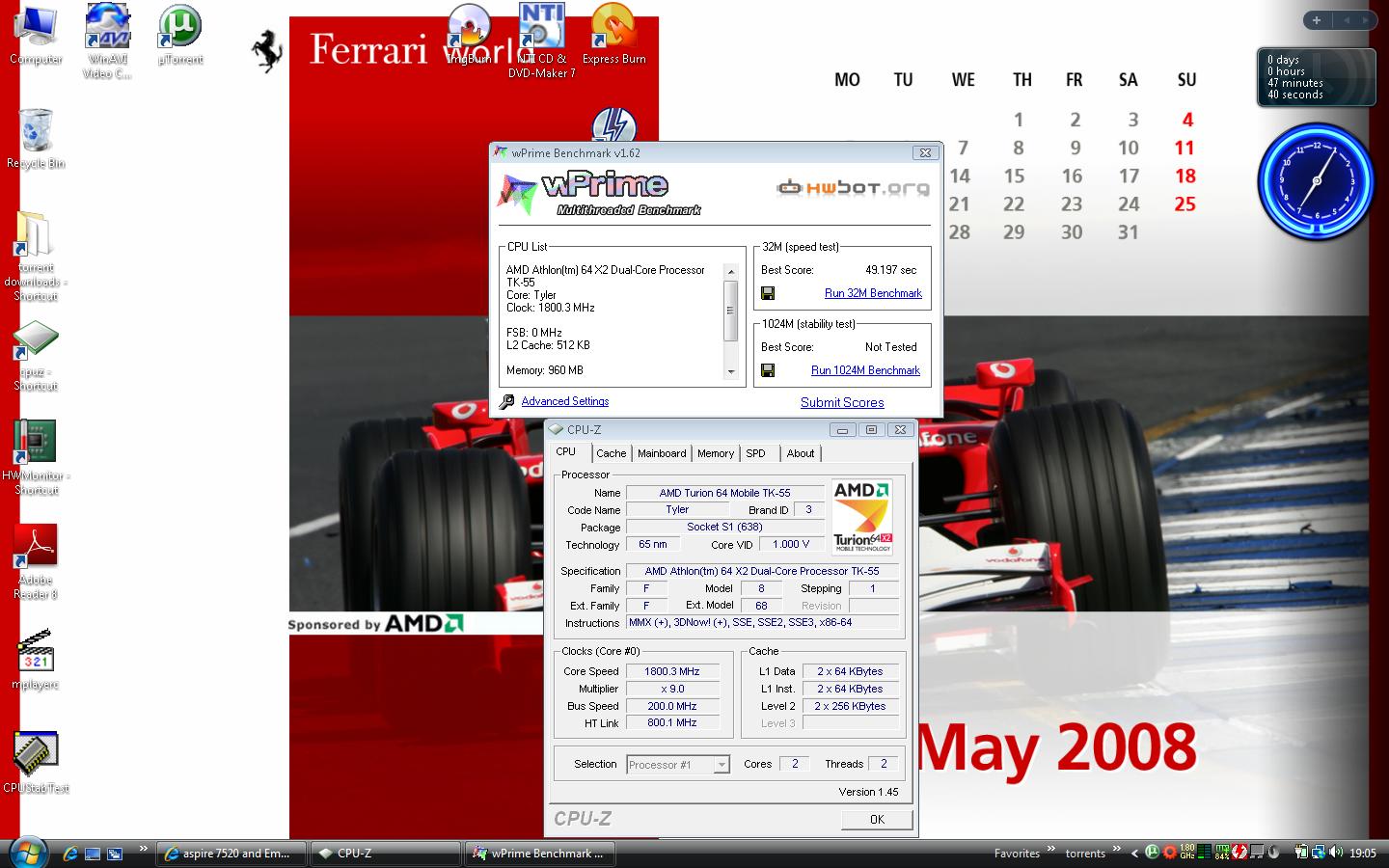
Task: Click the Run 1024M Benchmark link
Action: click(865, 370)
